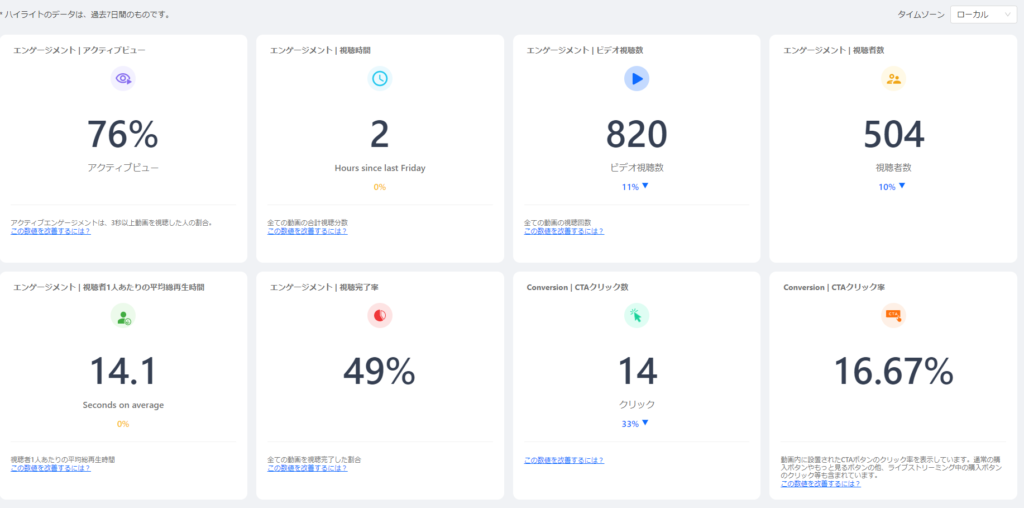Open the improvement link in the 視聴完了率 card
The height and width of the screenshot is (508, 1024).
pyautogui.click(x=307, y=468)
